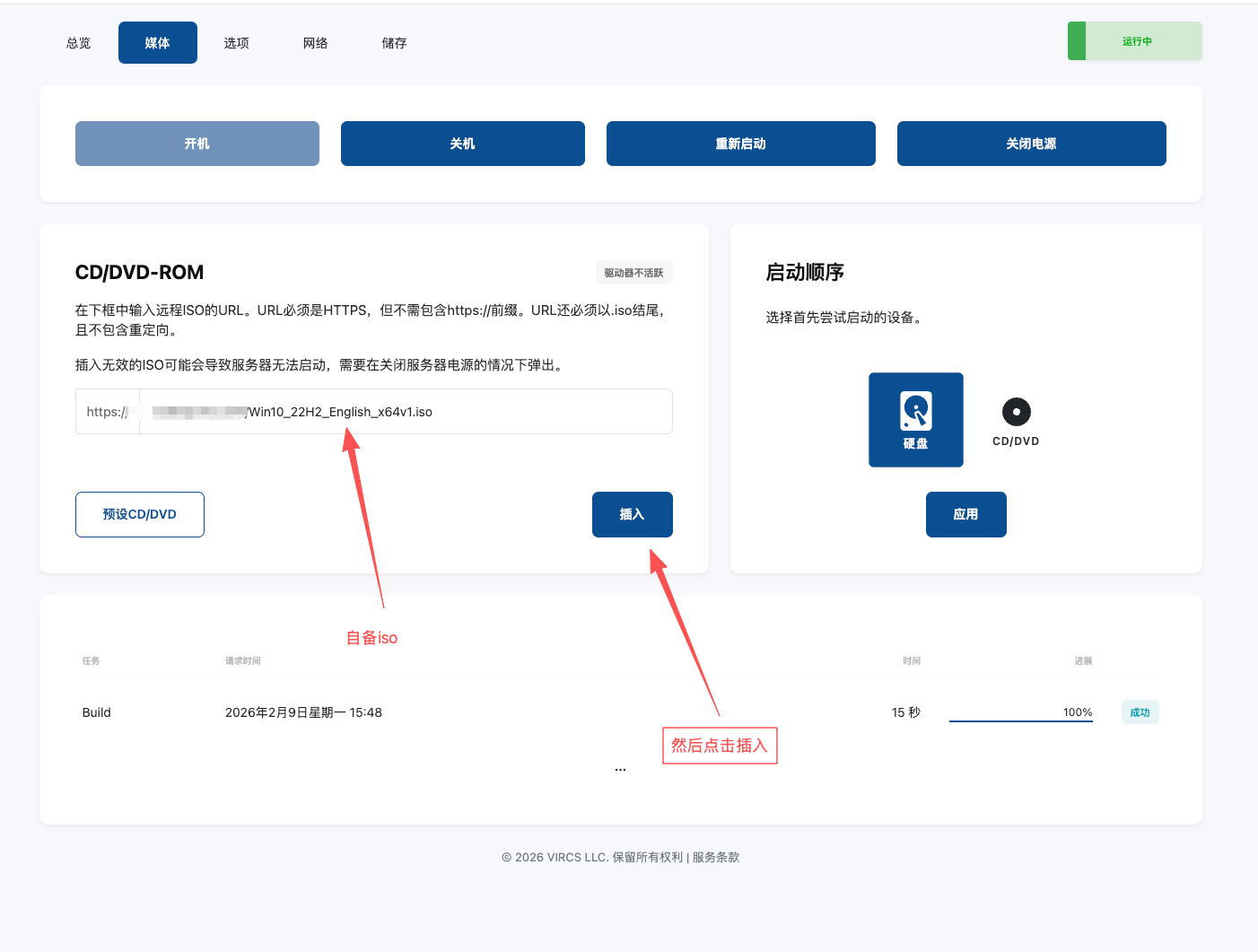This screenshot has height=952, width=1258.
Task: Open the 选项 options tab
Action: (237, 43)
